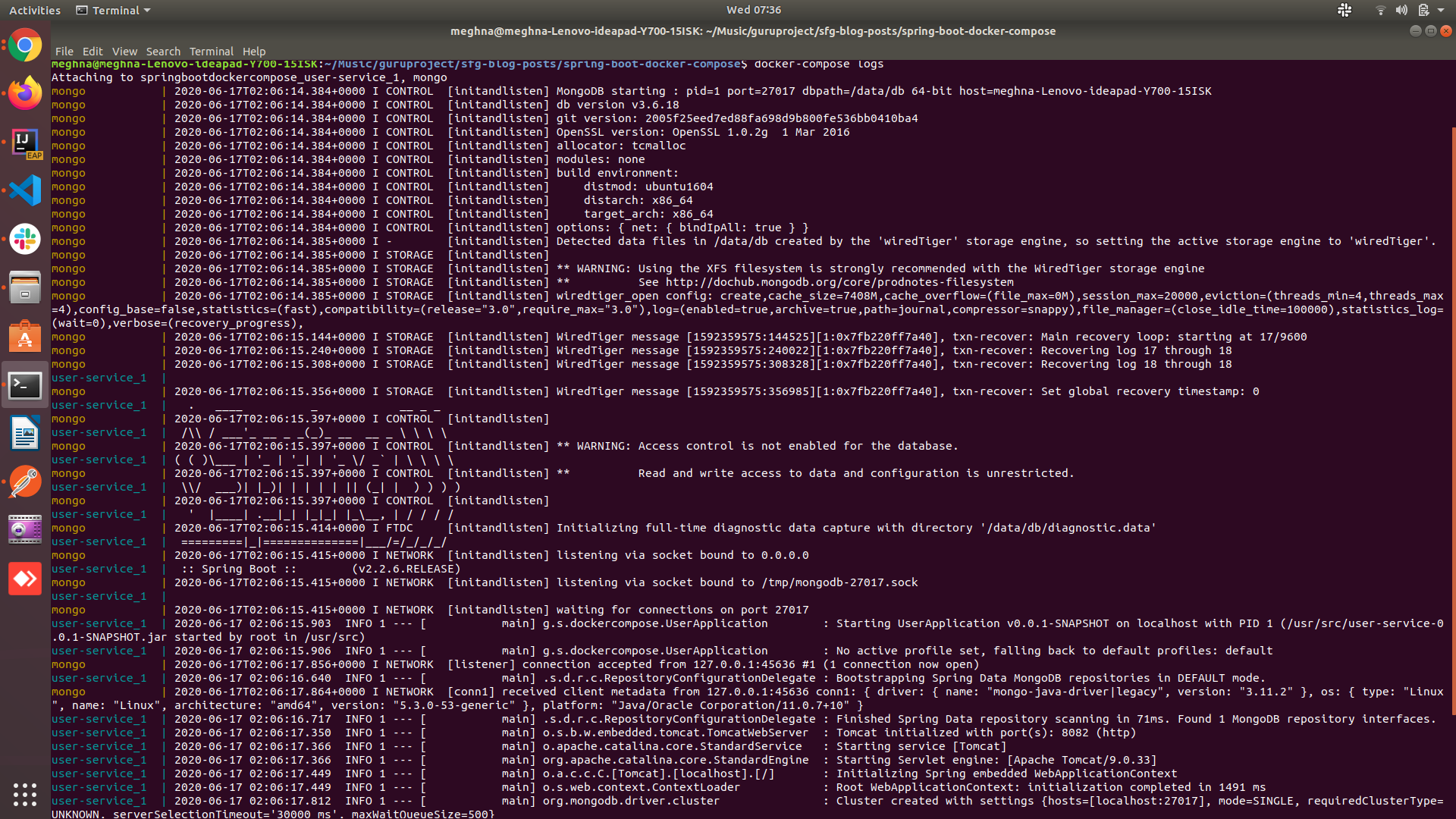Screen dimensions: 1456x819
Task: Open the volume indicator in top bar
Action: click(1401, 10)
